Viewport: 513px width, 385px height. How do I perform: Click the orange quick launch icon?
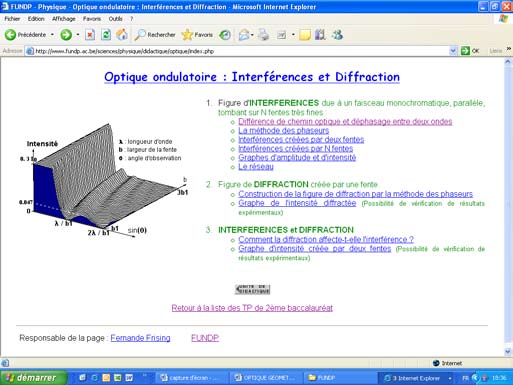(106, 378)
